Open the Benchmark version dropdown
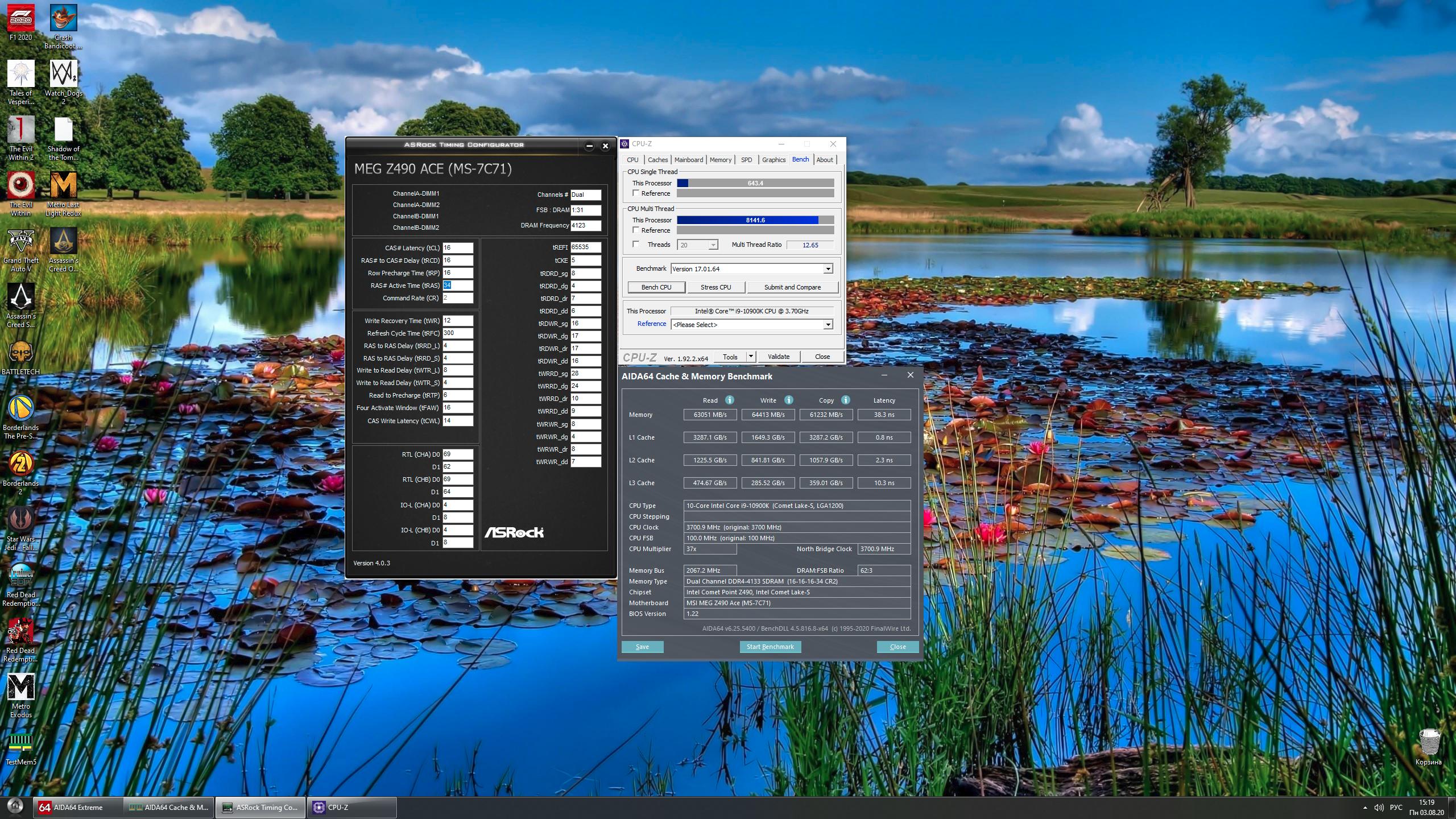1456x819 pixels. tap(828, 269)
